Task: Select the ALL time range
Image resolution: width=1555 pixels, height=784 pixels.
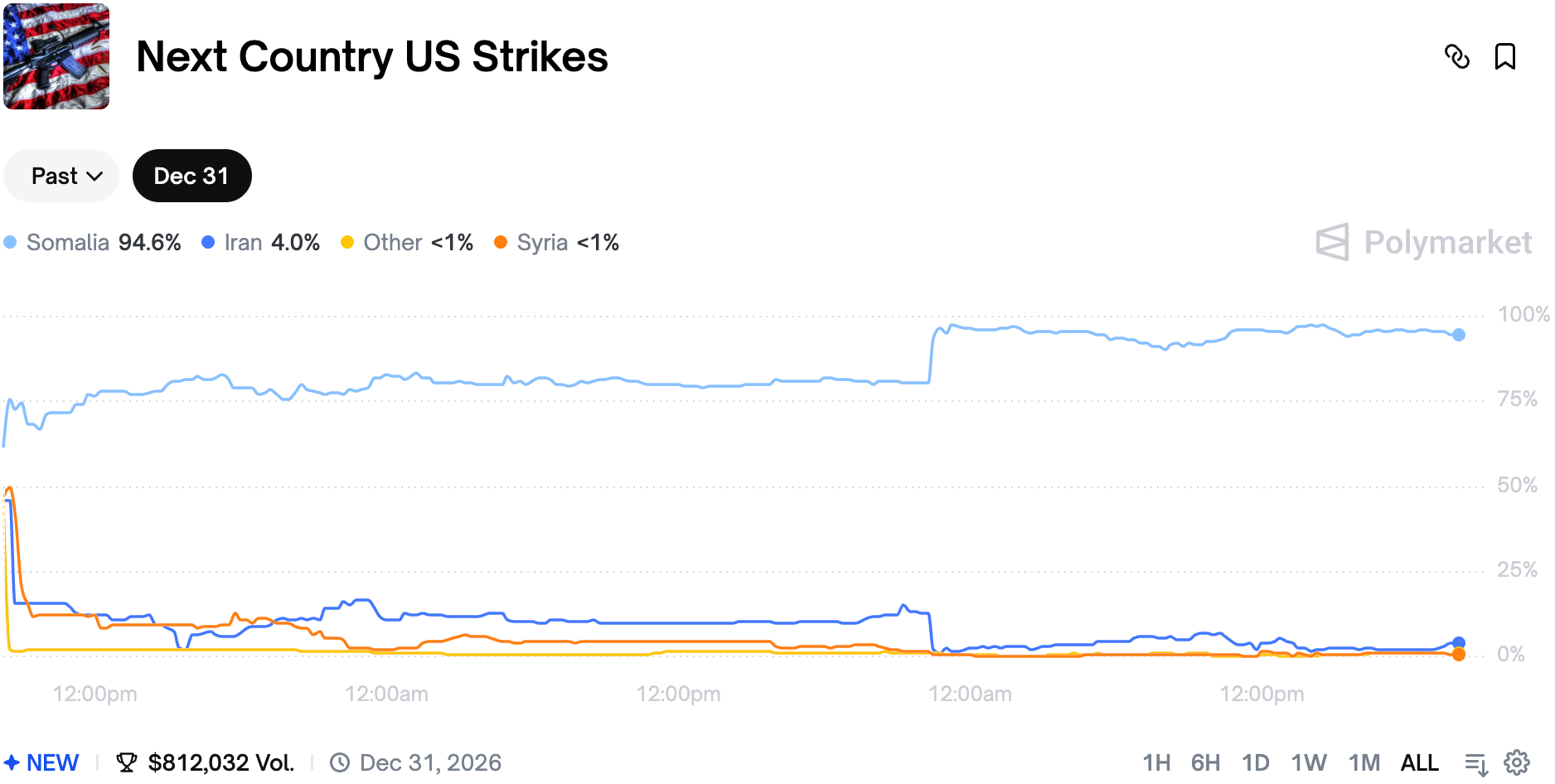Action: [x=1419, y=762]
